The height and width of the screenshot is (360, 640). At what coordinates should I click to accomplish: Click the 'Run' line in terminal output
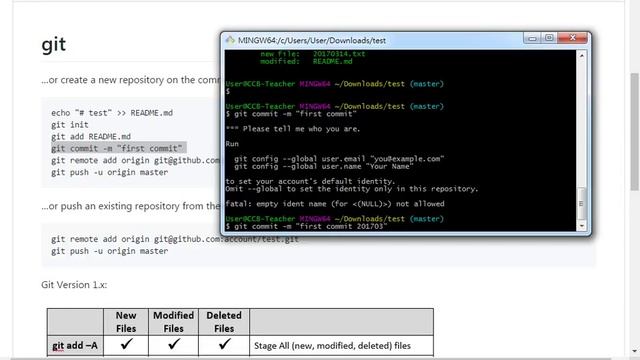[x=232, y=144]
